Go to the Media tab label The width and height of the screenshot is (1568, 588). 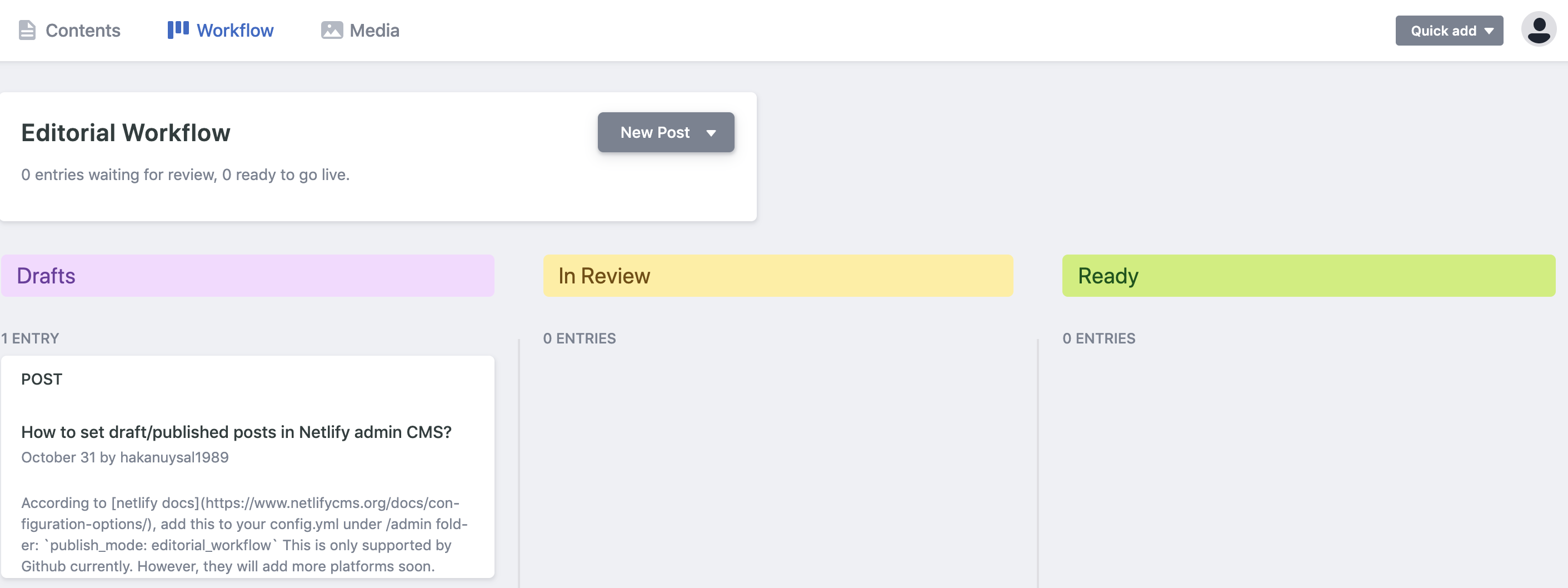pyautogui.click(x=374, y=31)
